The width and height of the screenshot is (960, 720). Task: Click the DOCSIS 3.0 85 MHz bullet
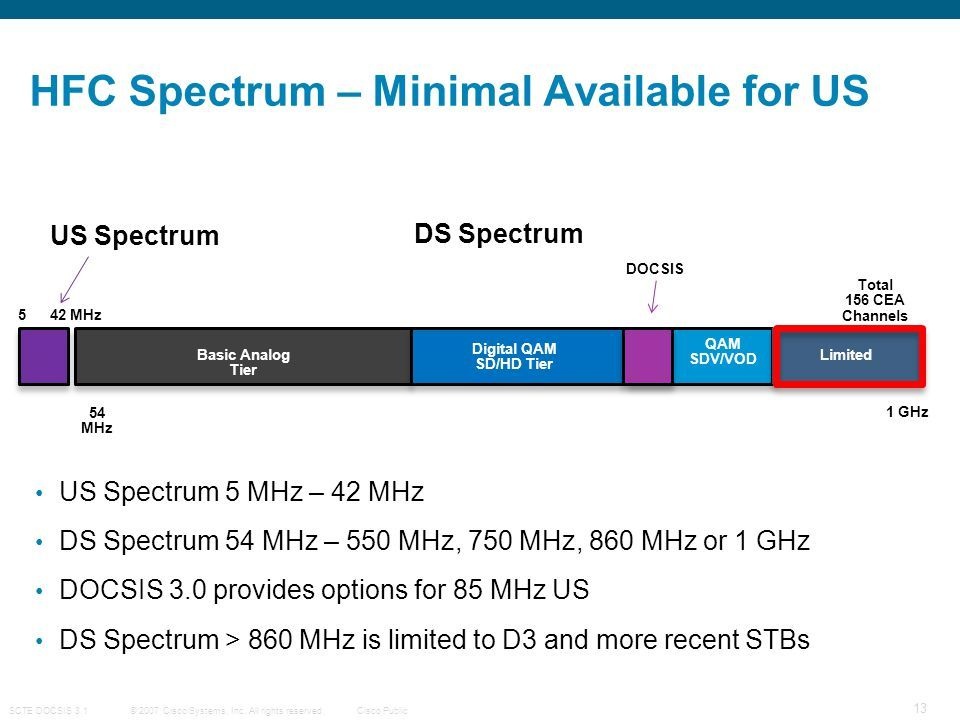tap(324, 590)
